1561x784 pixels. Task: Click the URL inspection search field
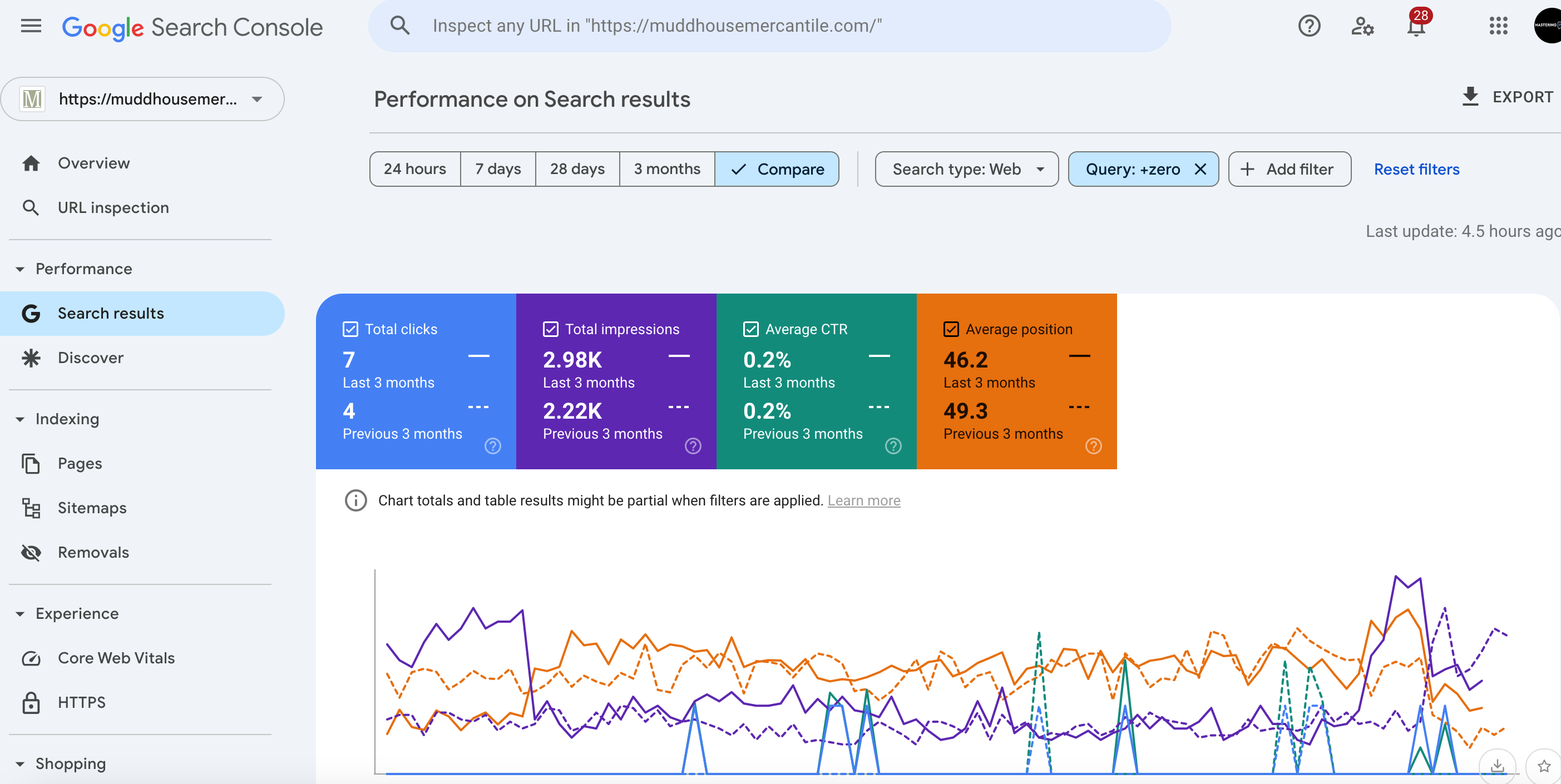tap(769, 26)
